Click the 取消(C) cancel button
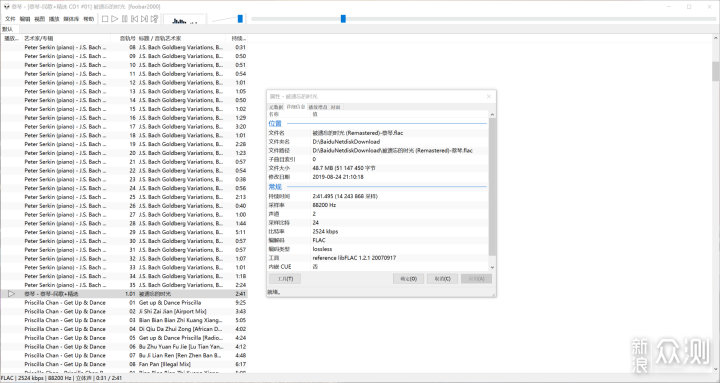720x383 pixels. click(442, 279)
